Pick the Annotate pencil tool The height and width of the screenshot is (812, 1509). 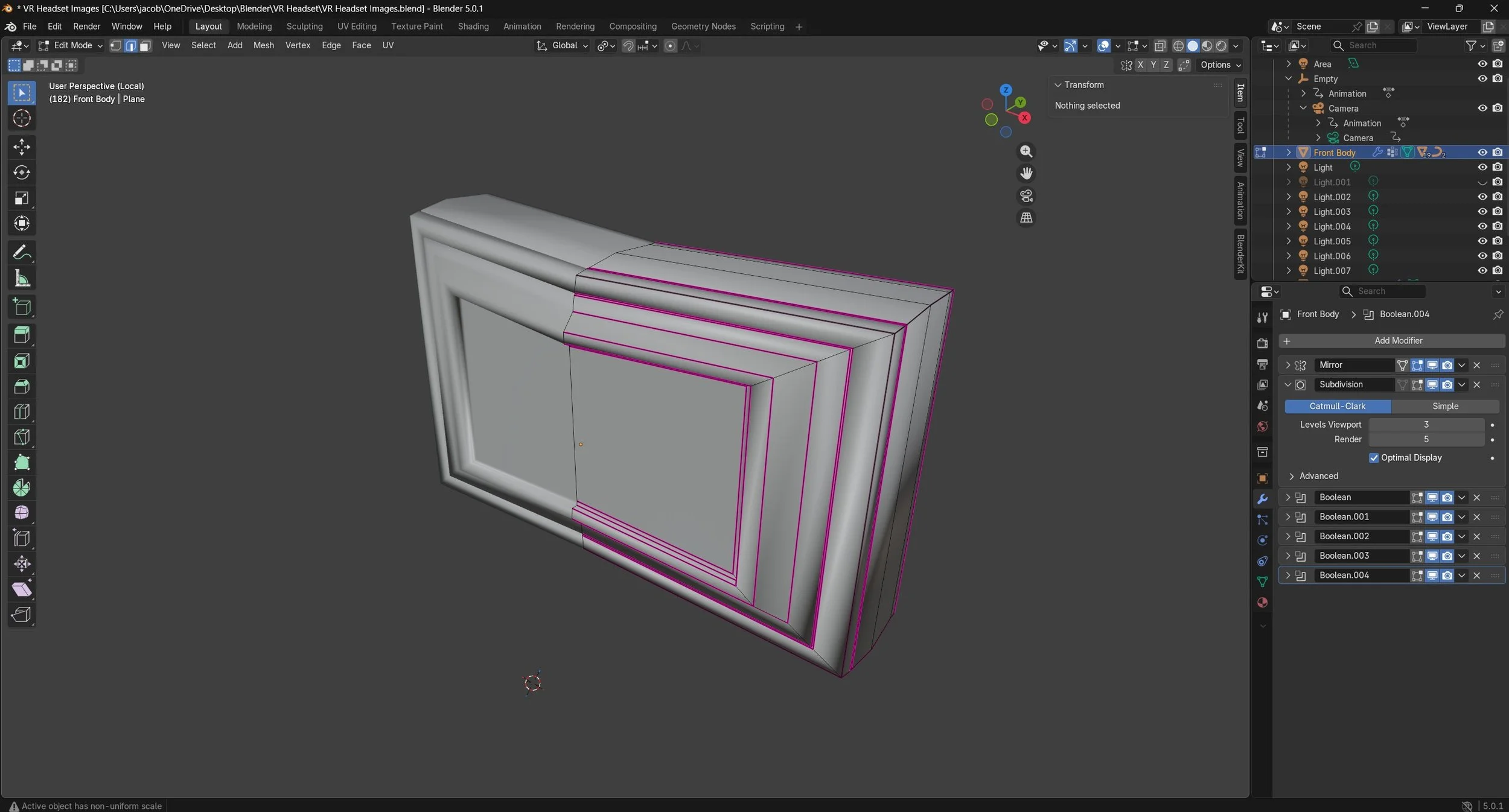22,252
